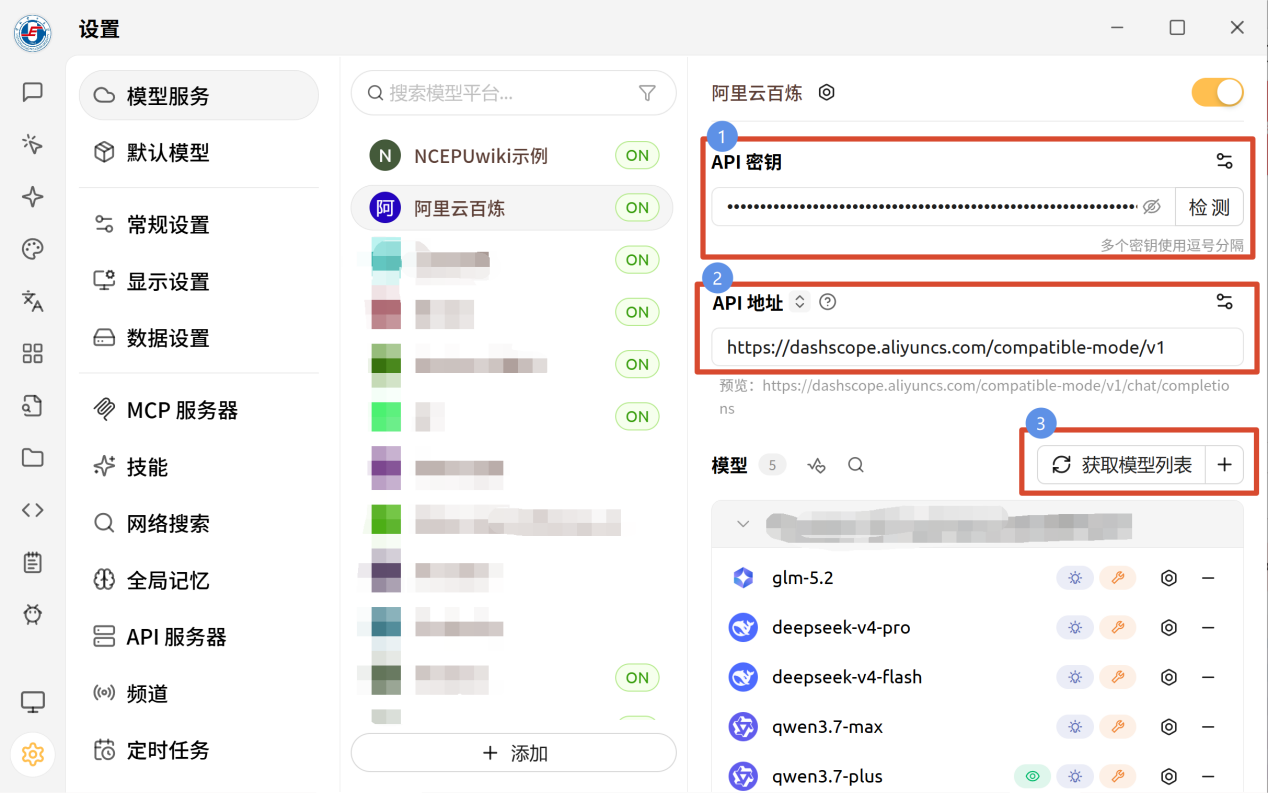
Task: Open 显示设置 section
Action: pos(199,282)
